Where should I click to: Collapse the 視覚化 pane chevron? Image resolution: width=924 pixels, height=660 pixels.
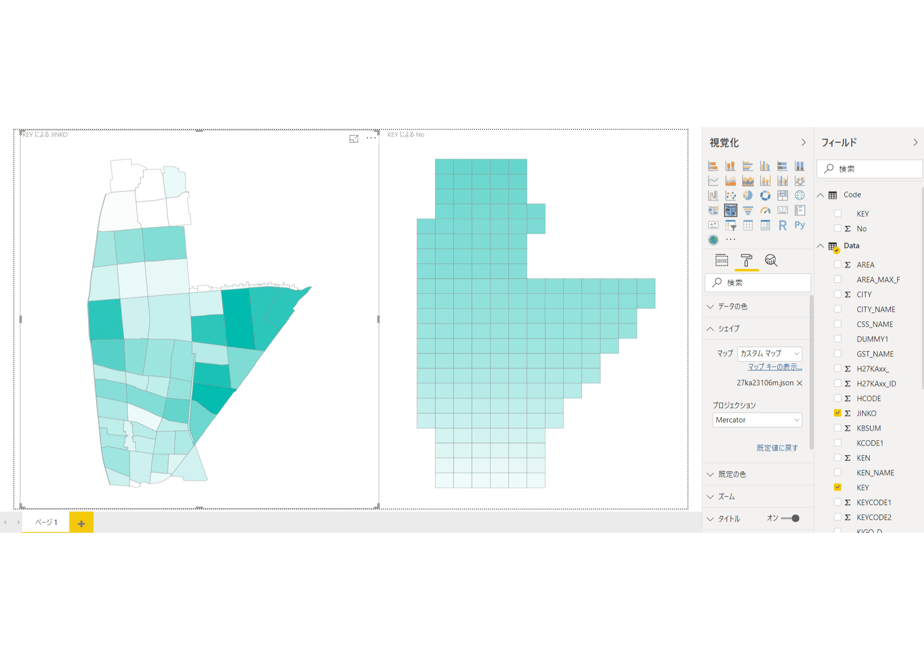click(803, 143)
